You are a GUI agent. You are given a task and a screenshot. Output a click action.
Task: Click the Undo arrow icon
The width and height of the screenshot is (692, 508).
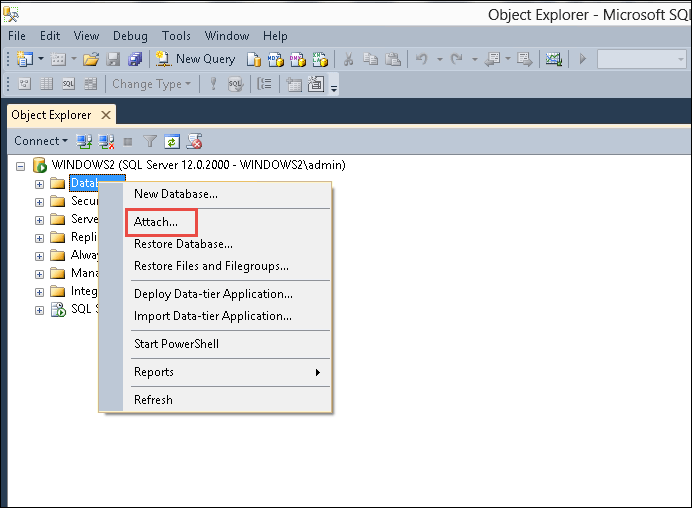tap(422, 59)
